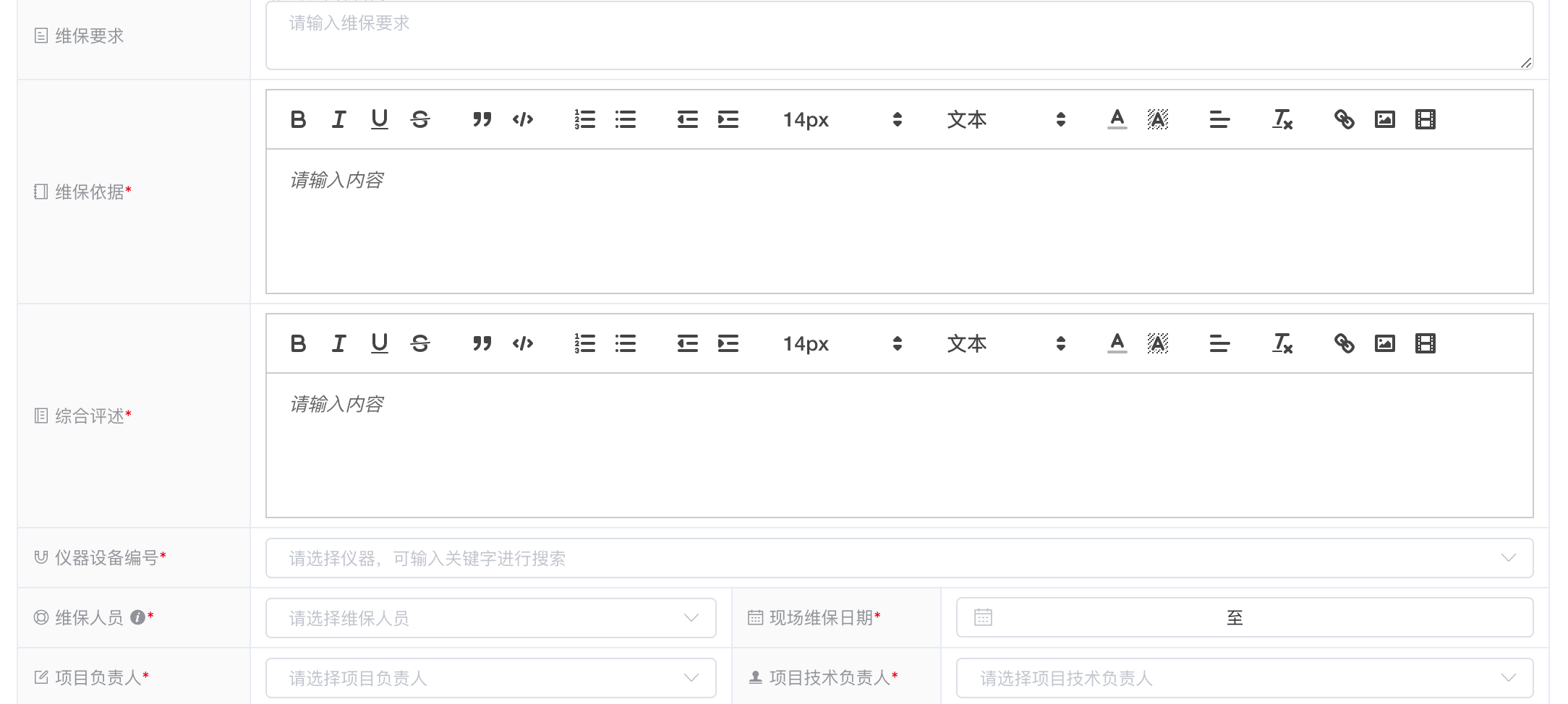The width and height of the screenshot is (1568, 704).
Task: Insert link in 综合评述 editor
Action: coord(1344,343)
